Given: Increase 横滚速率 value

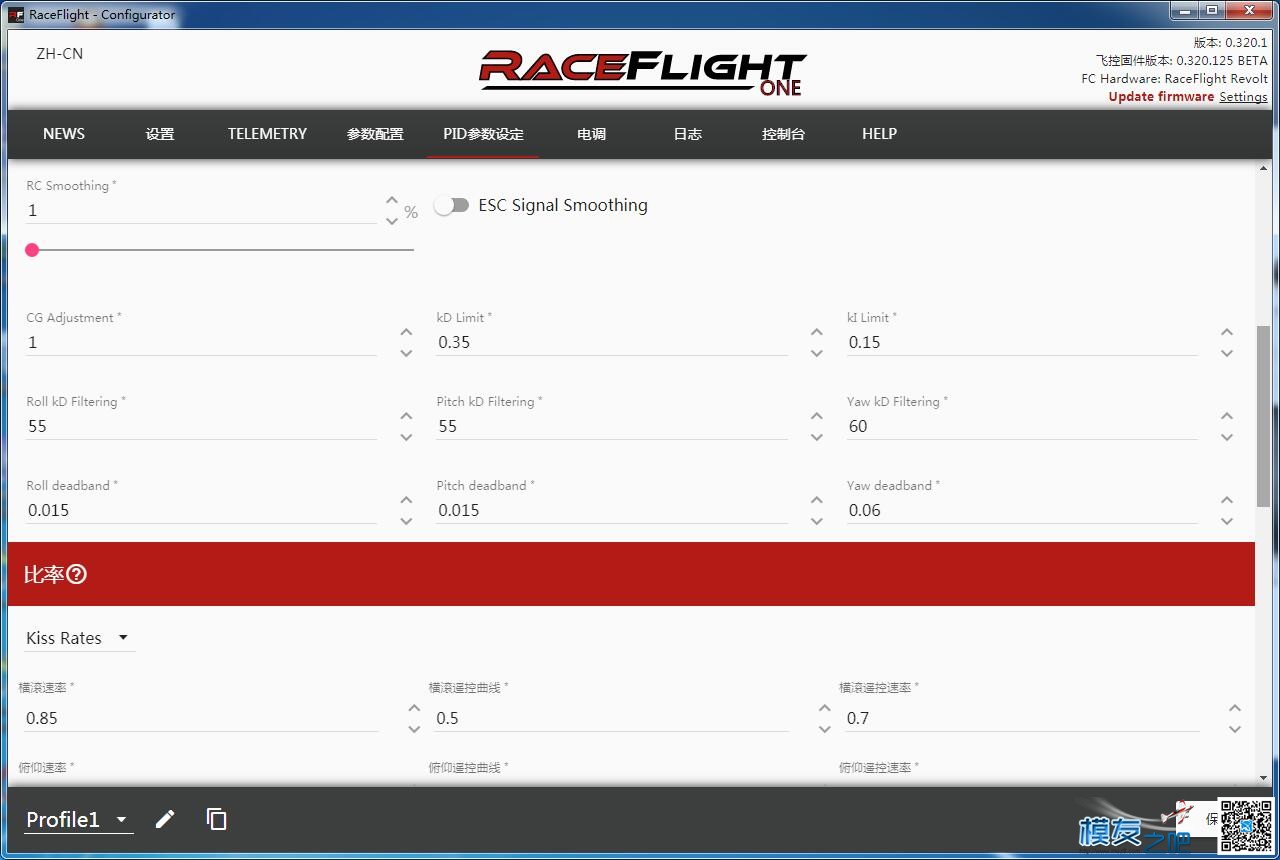Looking at the screenshot, I should point(414,708).
